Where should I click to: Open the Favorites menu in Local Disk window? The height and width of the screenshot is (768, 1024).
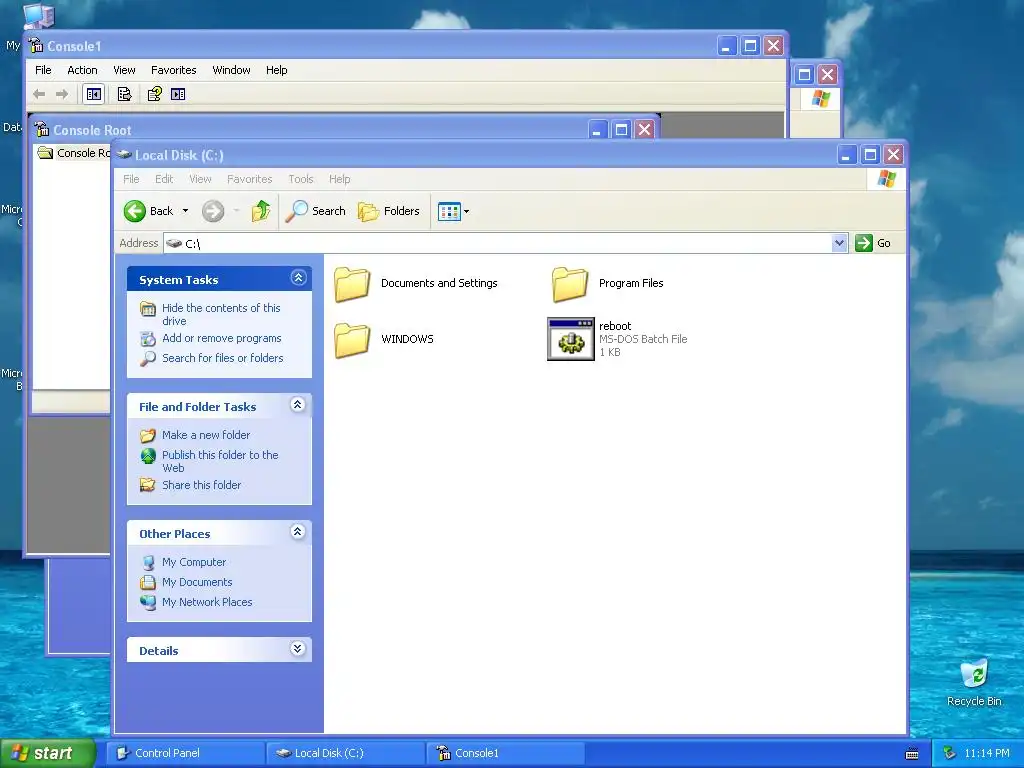[249, 179]
